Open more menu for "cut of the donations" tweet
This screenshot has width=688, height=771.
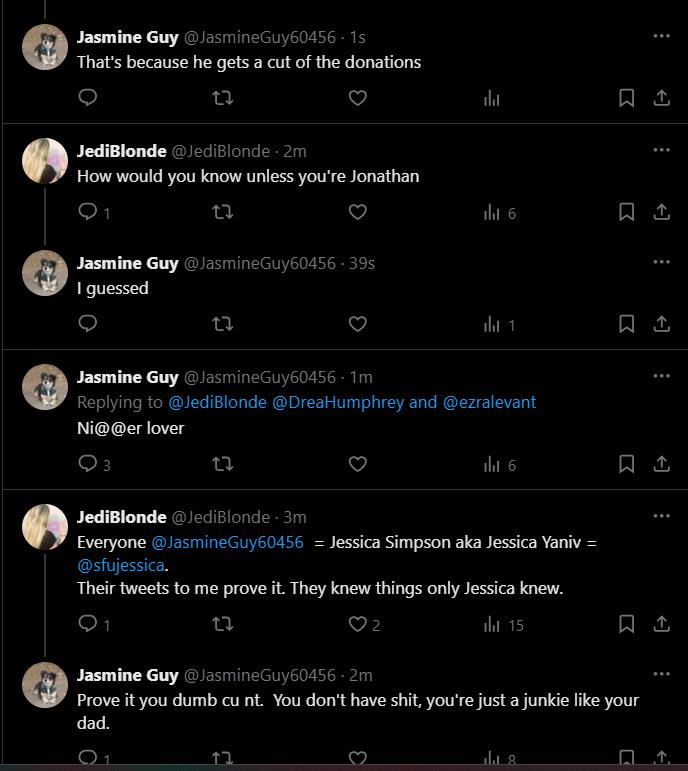(661, 36)
